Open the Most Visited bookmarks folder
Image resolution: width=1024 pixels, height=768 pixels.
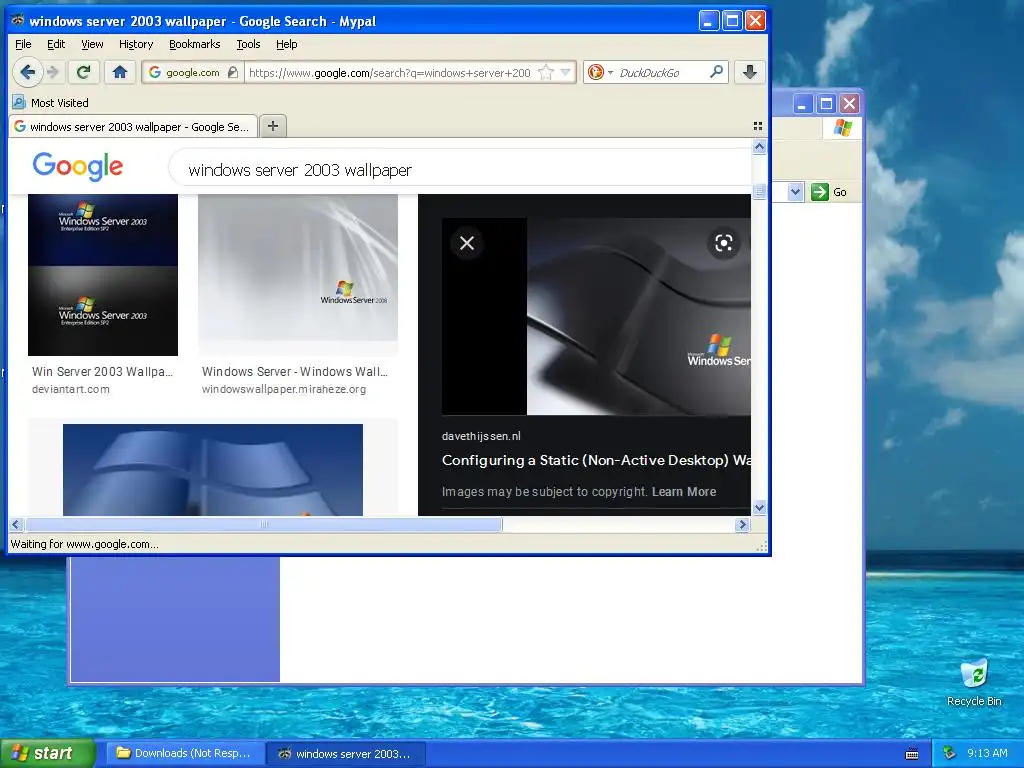(51, 103)
